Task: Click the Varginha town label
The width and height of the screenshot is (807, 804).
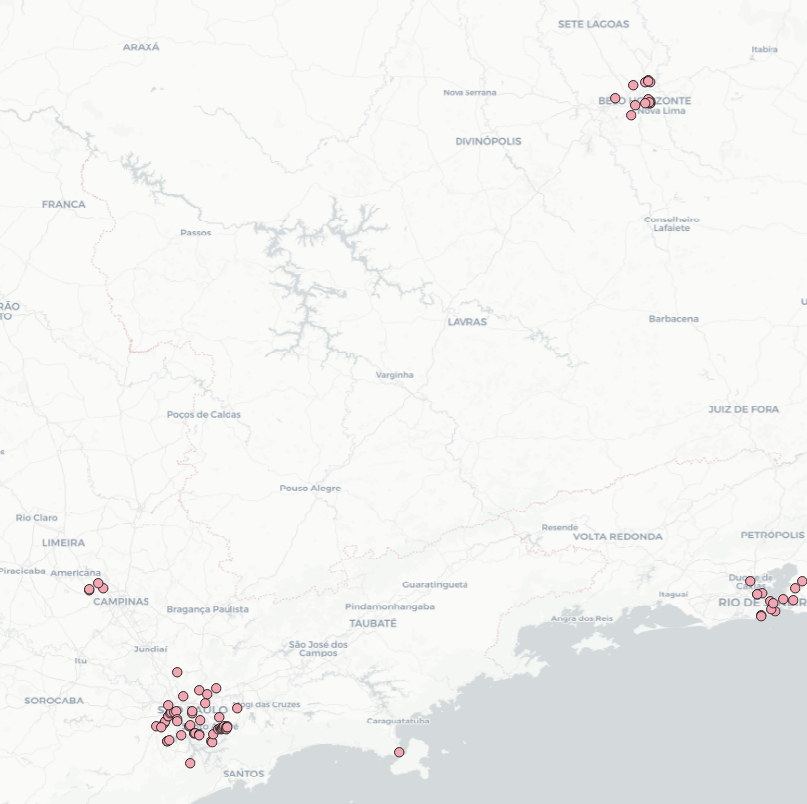Action: [394, 375]
